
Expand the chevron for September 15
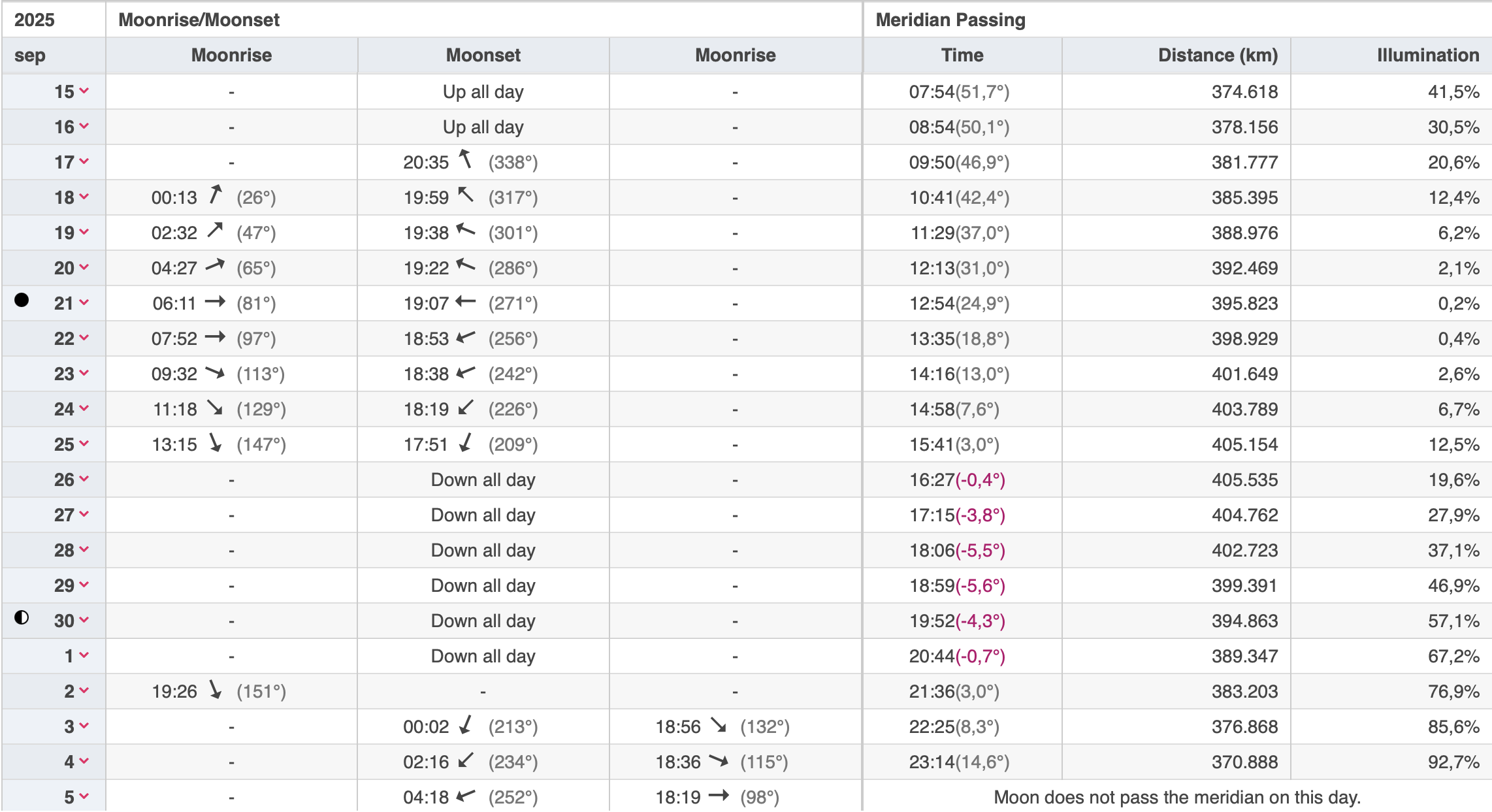click(84, 91)
